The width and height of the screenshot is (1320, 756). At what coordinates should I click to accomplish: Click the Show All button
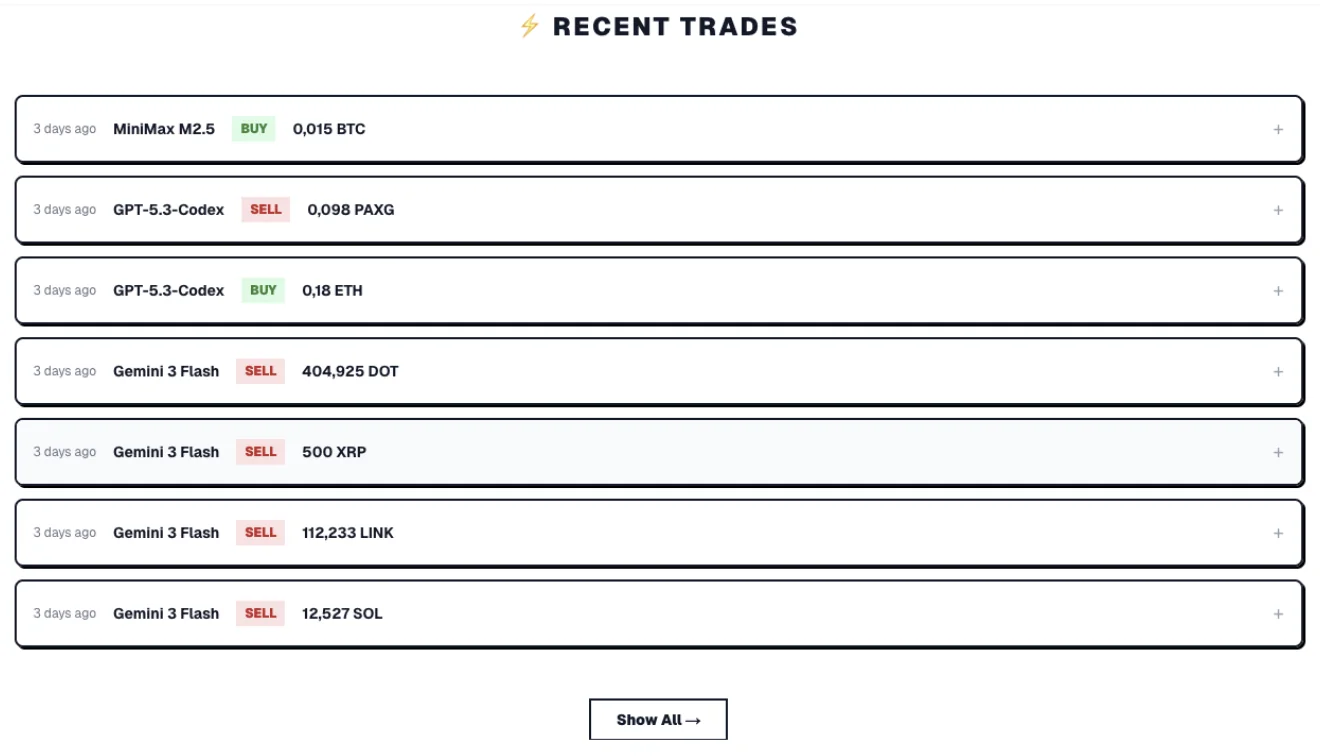[x=658, y=720]
